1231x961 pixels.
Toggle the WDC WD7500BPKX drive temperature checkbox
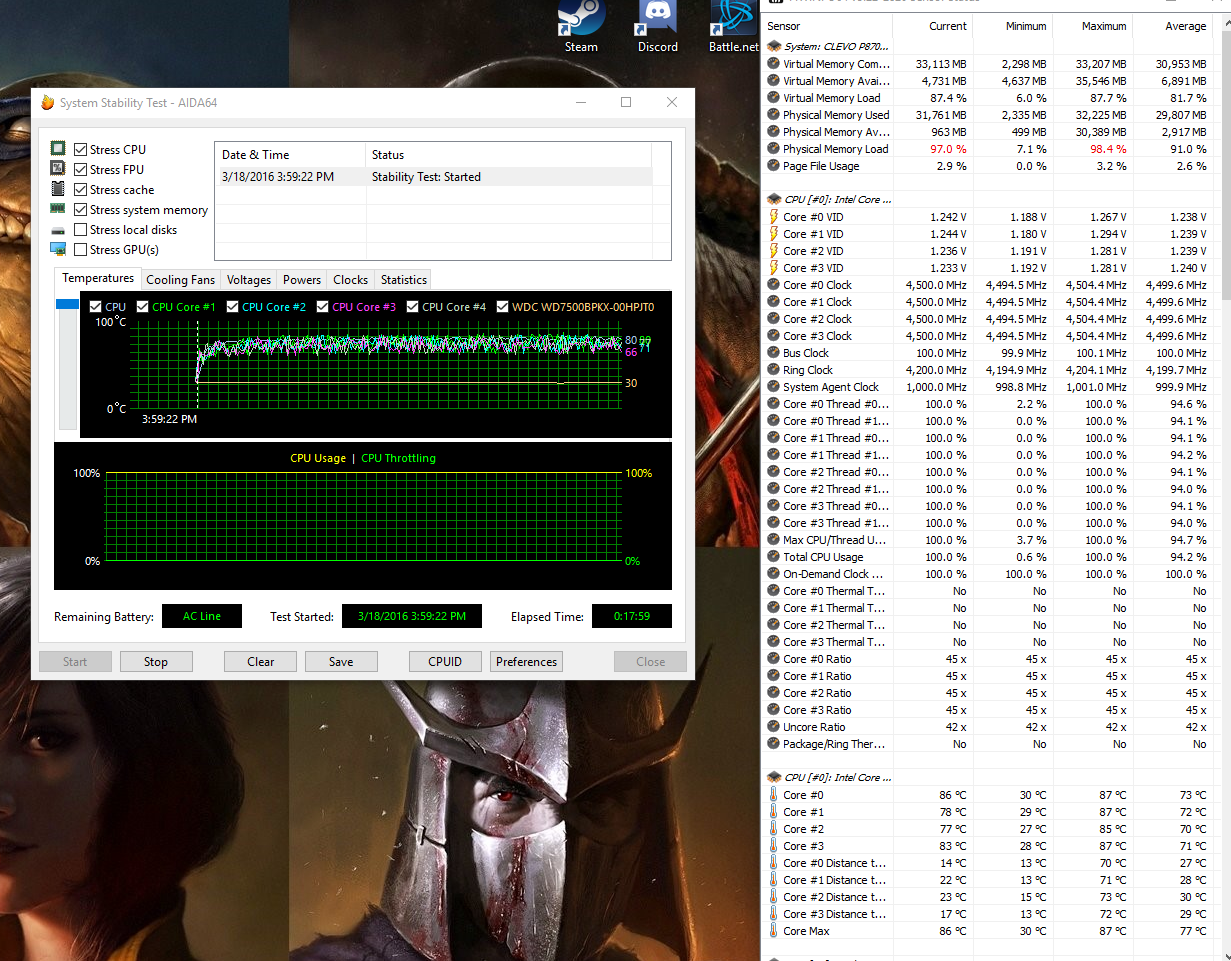[503, 307]
